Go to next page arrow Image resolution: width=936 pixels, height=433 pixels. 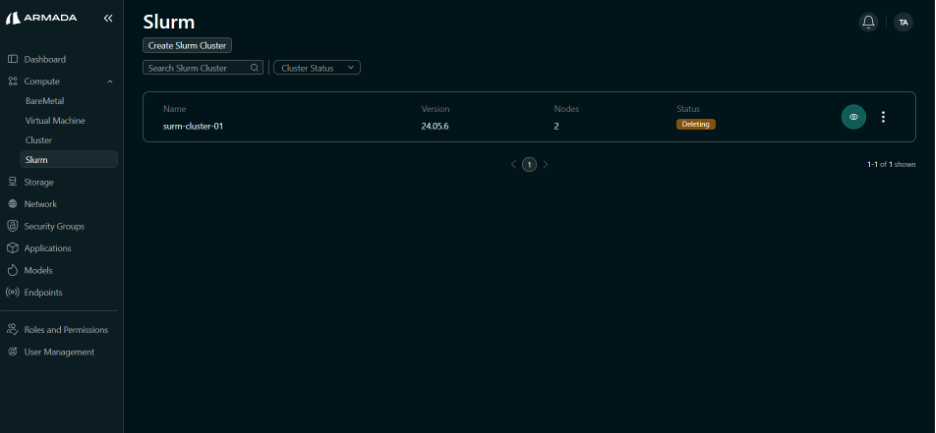pyautogui.click(x=546, y=164)
